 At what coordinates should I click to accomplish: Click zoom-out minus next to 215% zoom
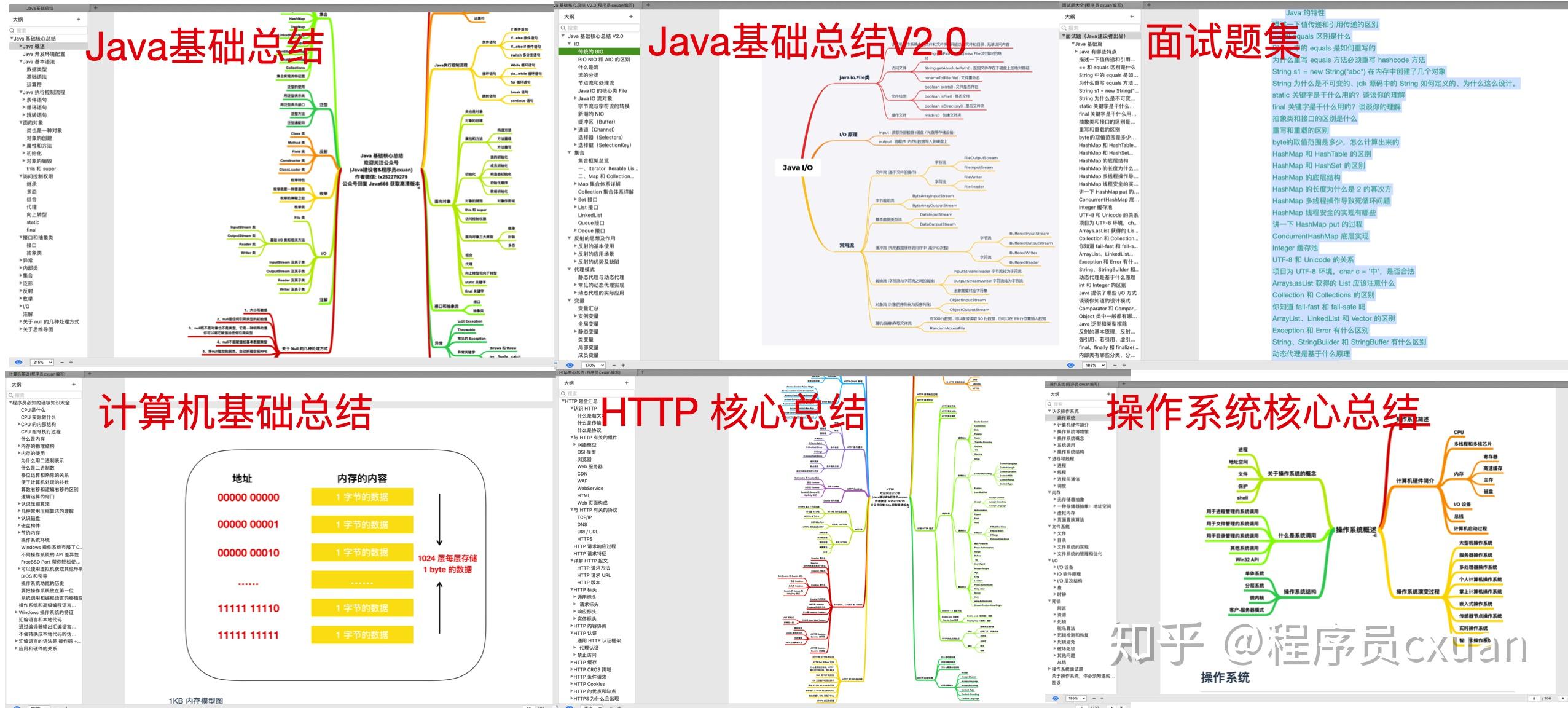(x=61, y=362)
